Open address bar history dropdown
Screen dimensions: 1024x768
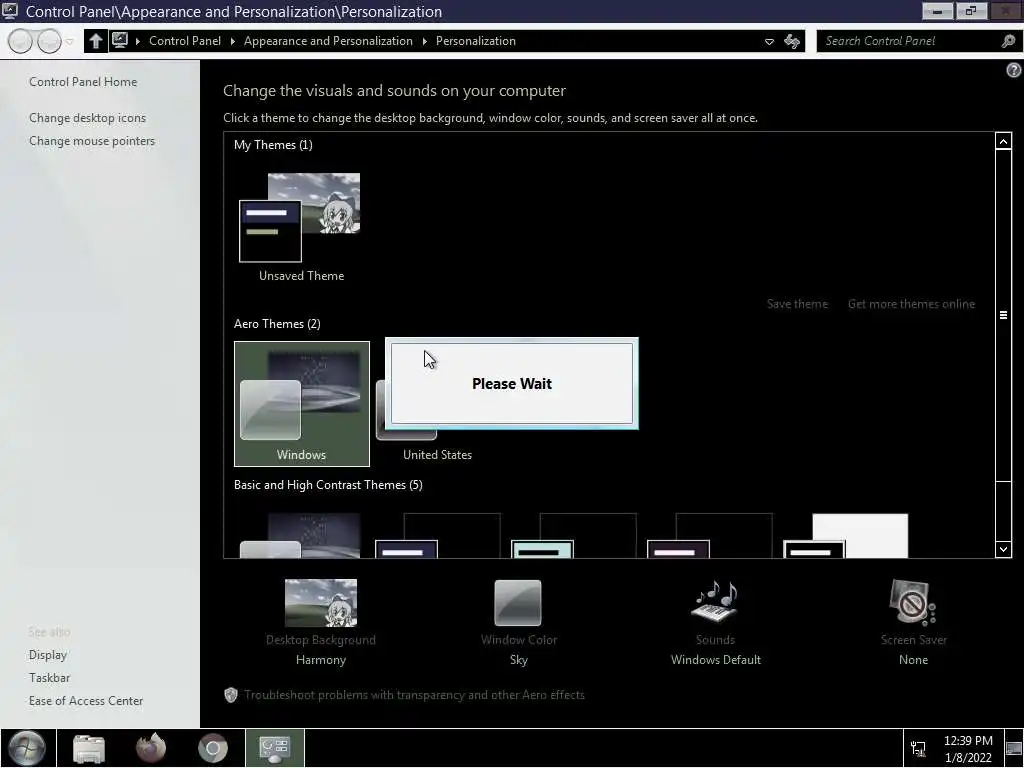769,41
